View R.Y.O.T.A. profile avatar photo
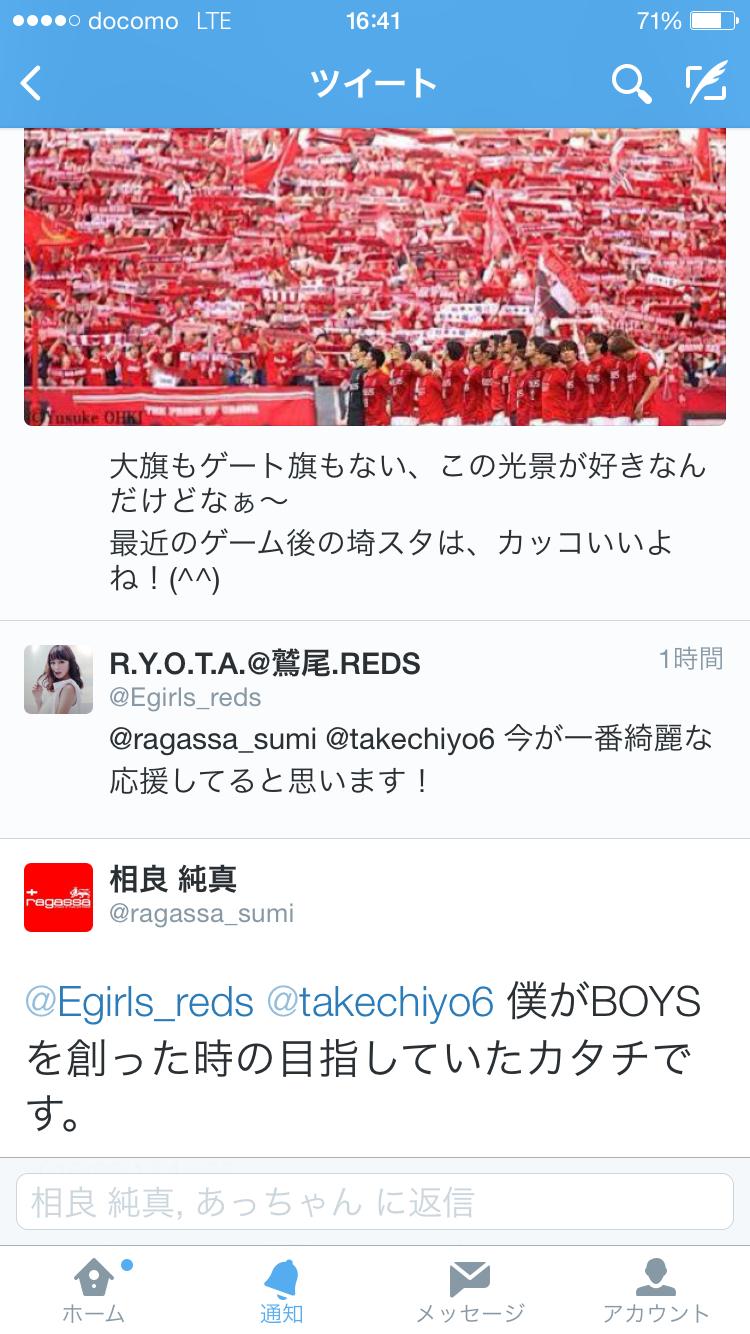Image resolution: width=750 pixels, height=1334 pixels. (x=58, y=679)
